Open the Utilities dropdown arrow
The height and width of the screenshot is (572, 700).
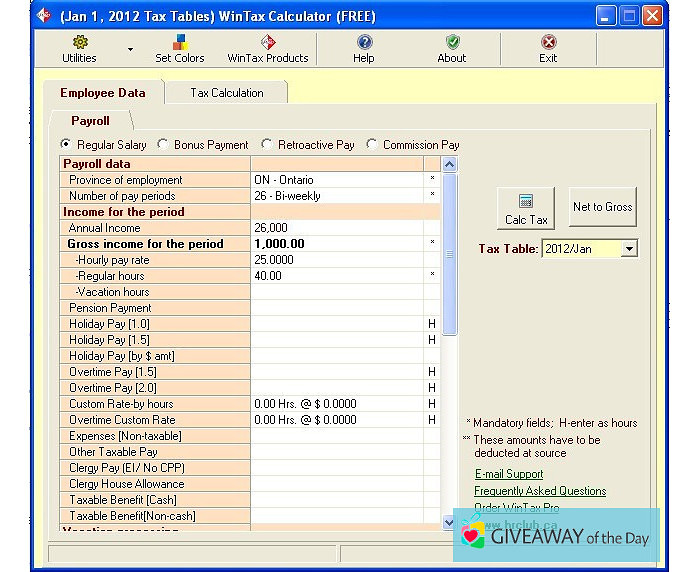click(130, 48)
